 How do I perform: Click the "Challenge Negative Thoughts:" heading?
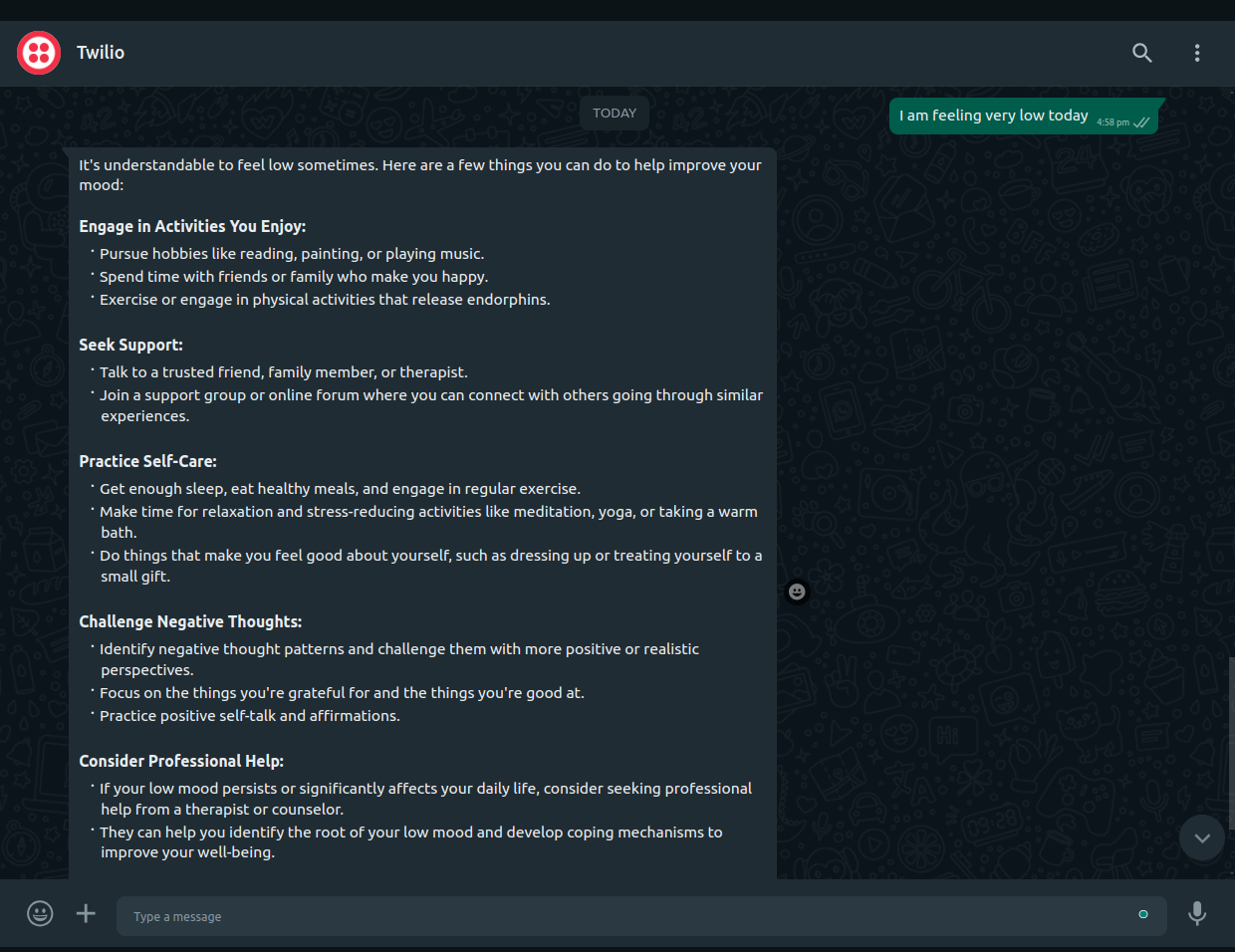point(190,621)
